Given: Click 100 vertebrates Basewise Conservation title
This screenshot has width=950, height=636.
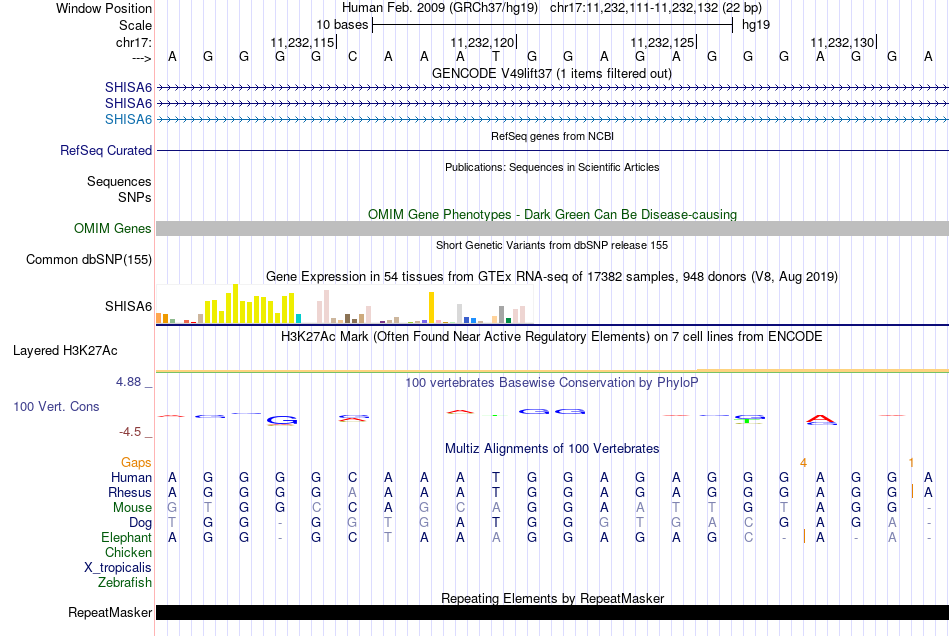Looking at the screenshot, I should [552, 383].
